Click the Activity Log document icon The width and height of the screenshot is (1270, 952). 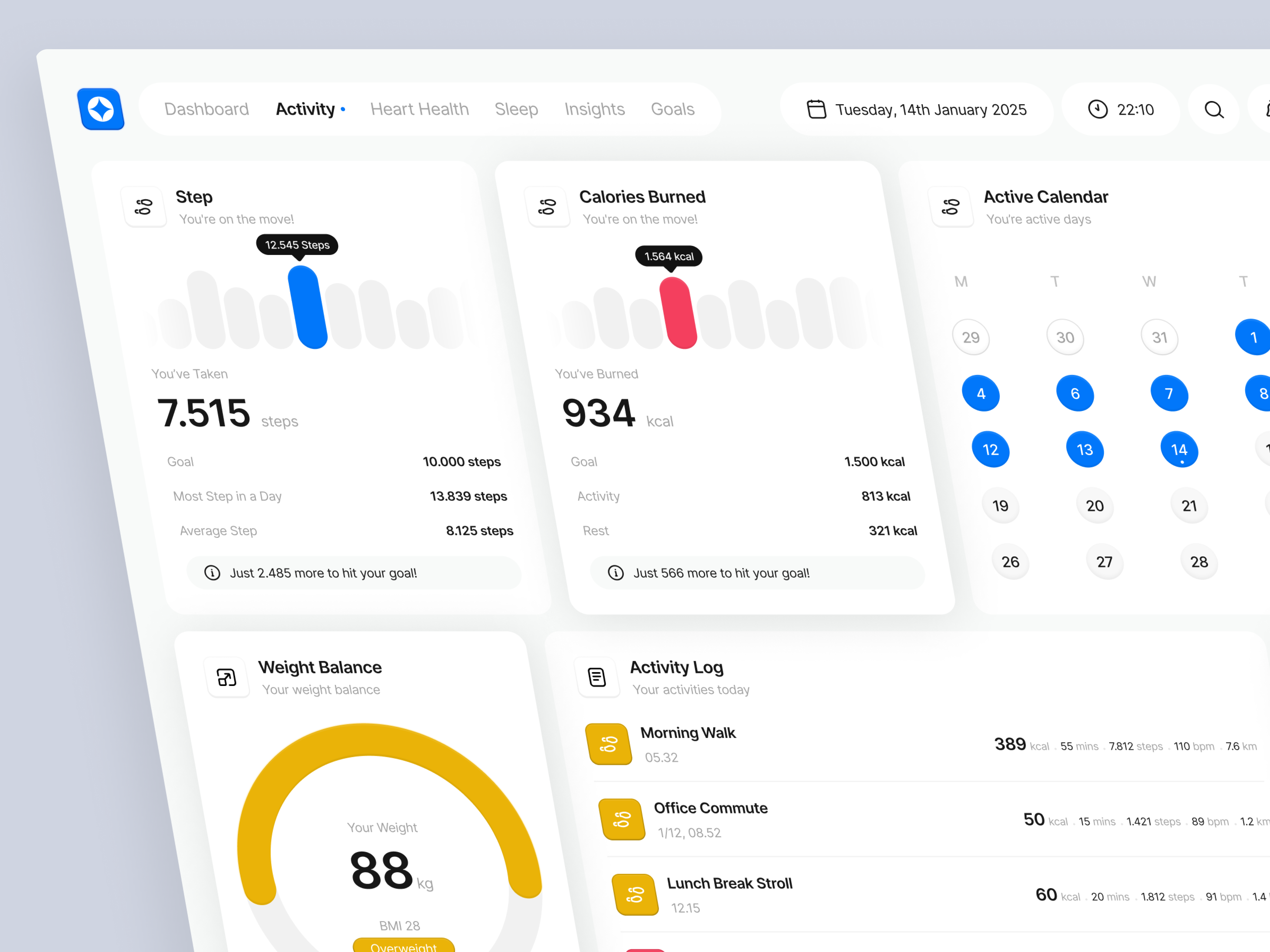tap(597, 677)
